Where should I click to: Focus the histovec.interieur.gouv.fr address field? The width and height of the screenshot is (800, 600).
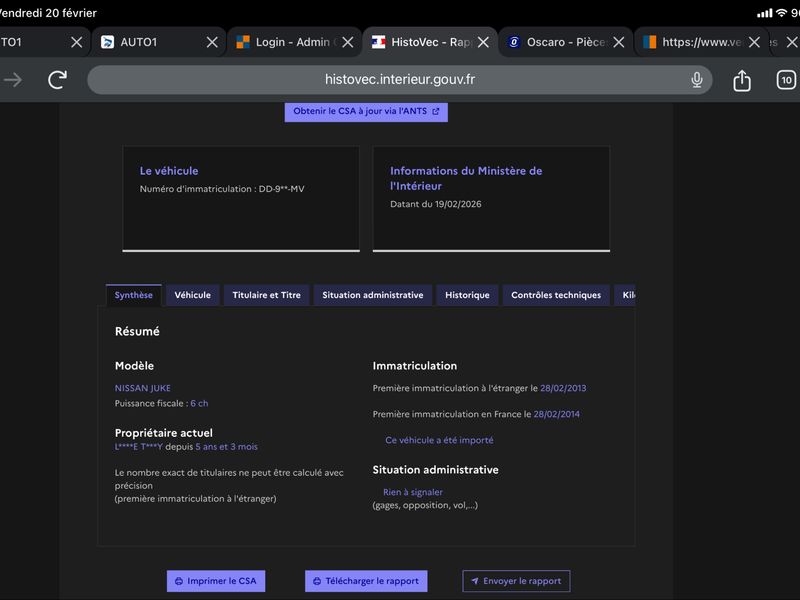(x=399, y=80)
